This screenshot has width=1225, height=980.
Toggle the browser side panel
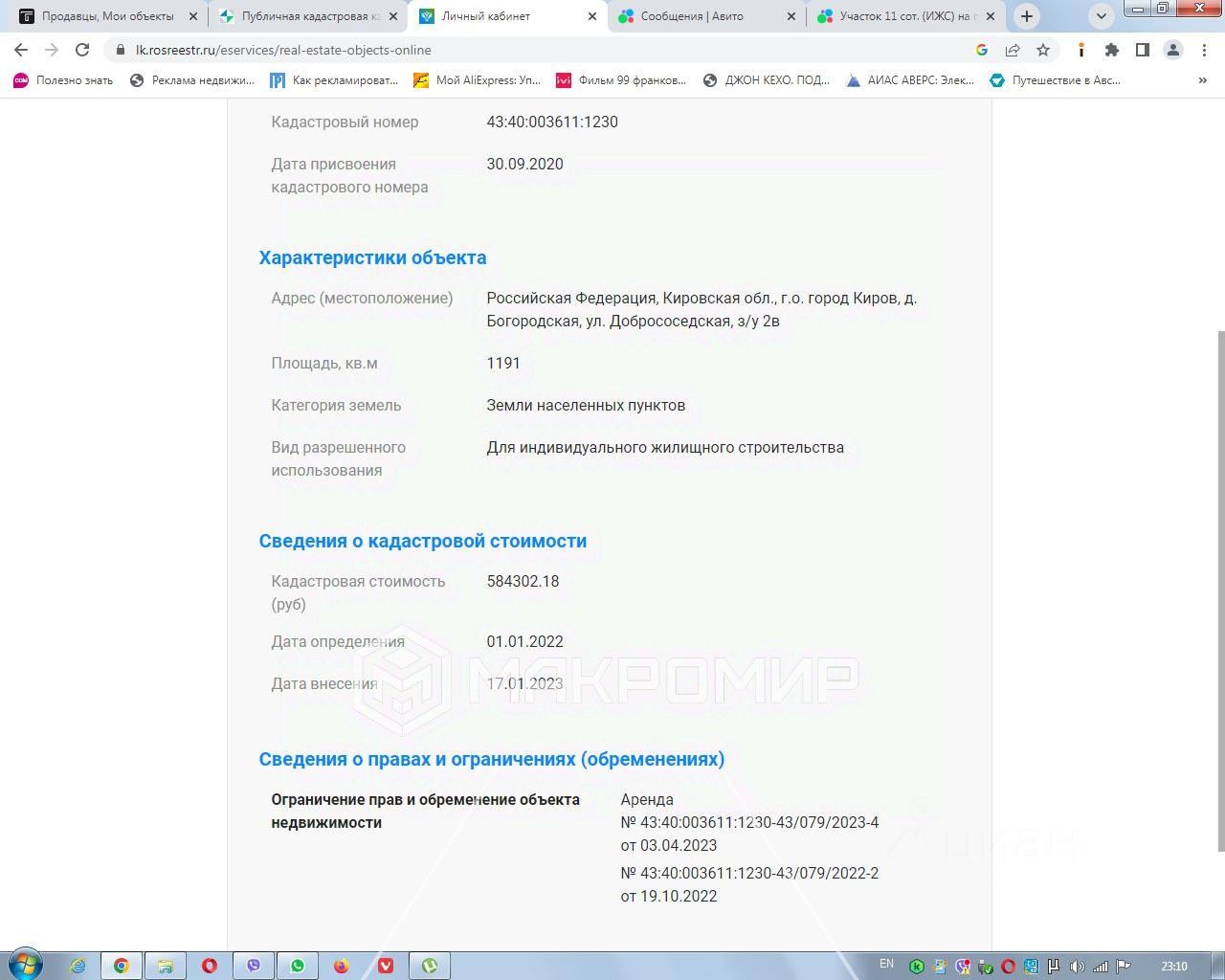(1142, 50)
